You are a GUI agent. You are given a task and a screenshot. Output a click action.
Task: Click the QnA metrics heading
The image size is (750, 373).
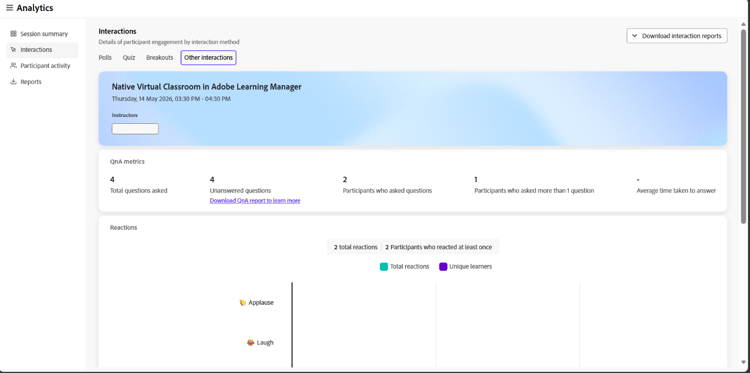point(127,162)
